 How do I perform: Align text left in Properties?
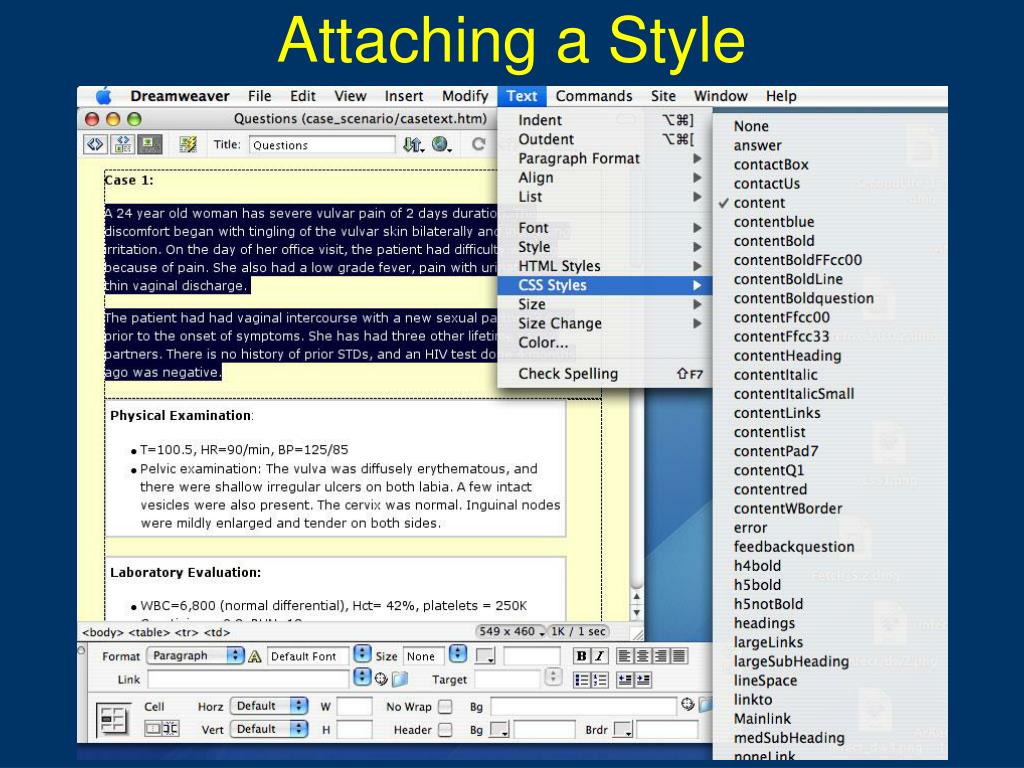click(625, 656)
